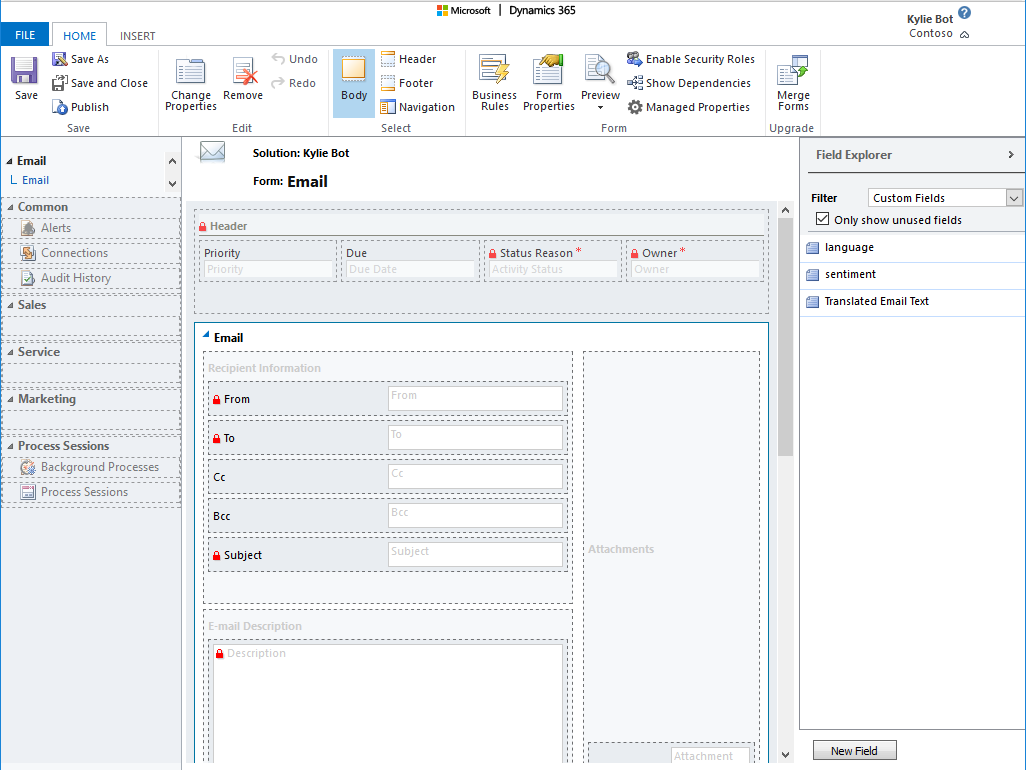Publish the form via Publish icon
The height and width of the screenshot is (770, 1026).
[x=60, y=107]
